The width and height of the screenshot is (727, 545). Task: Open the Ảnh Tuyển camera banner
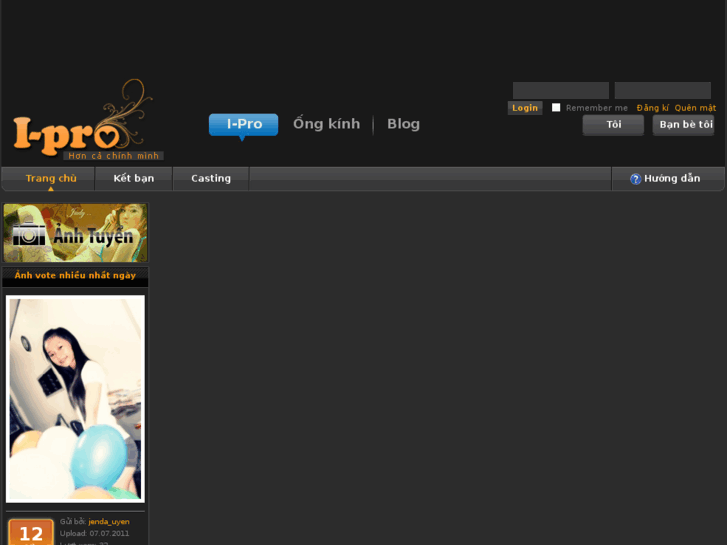click(x=75, y=233)
